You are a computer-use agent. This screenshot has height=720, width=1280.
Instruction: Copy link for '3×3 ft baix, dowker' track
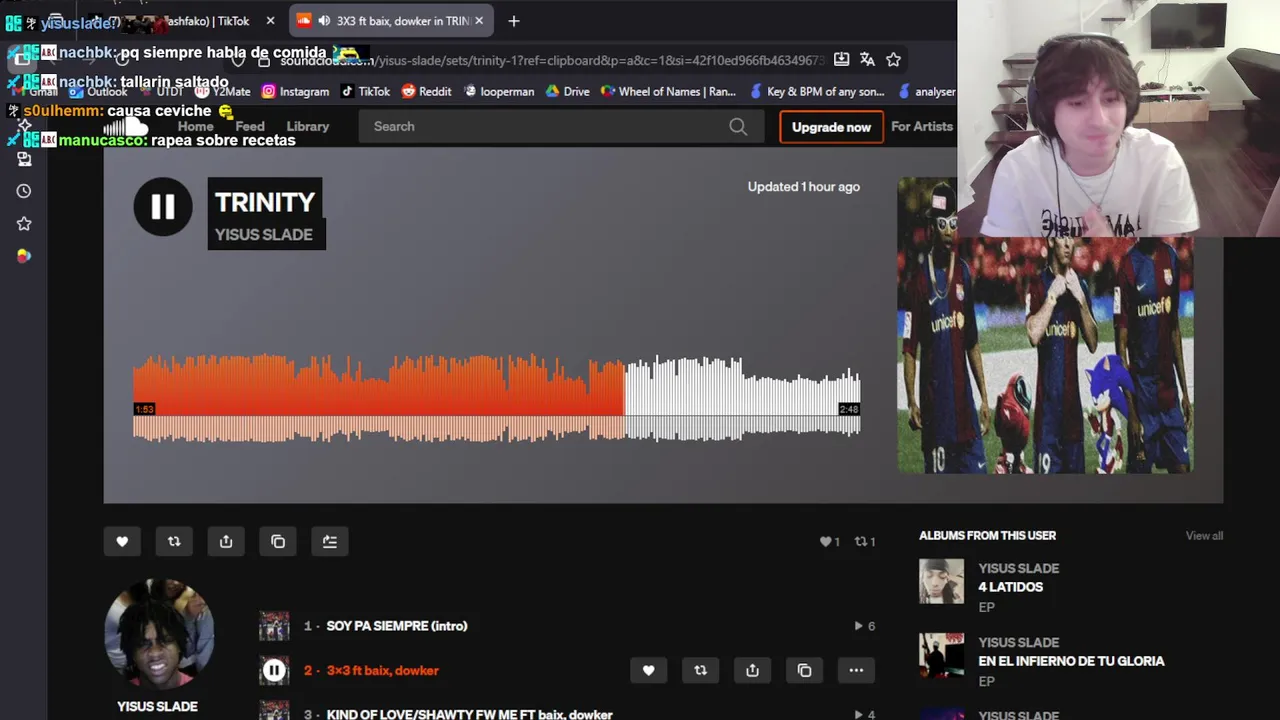pyautogui.click(x=804, y=670)
